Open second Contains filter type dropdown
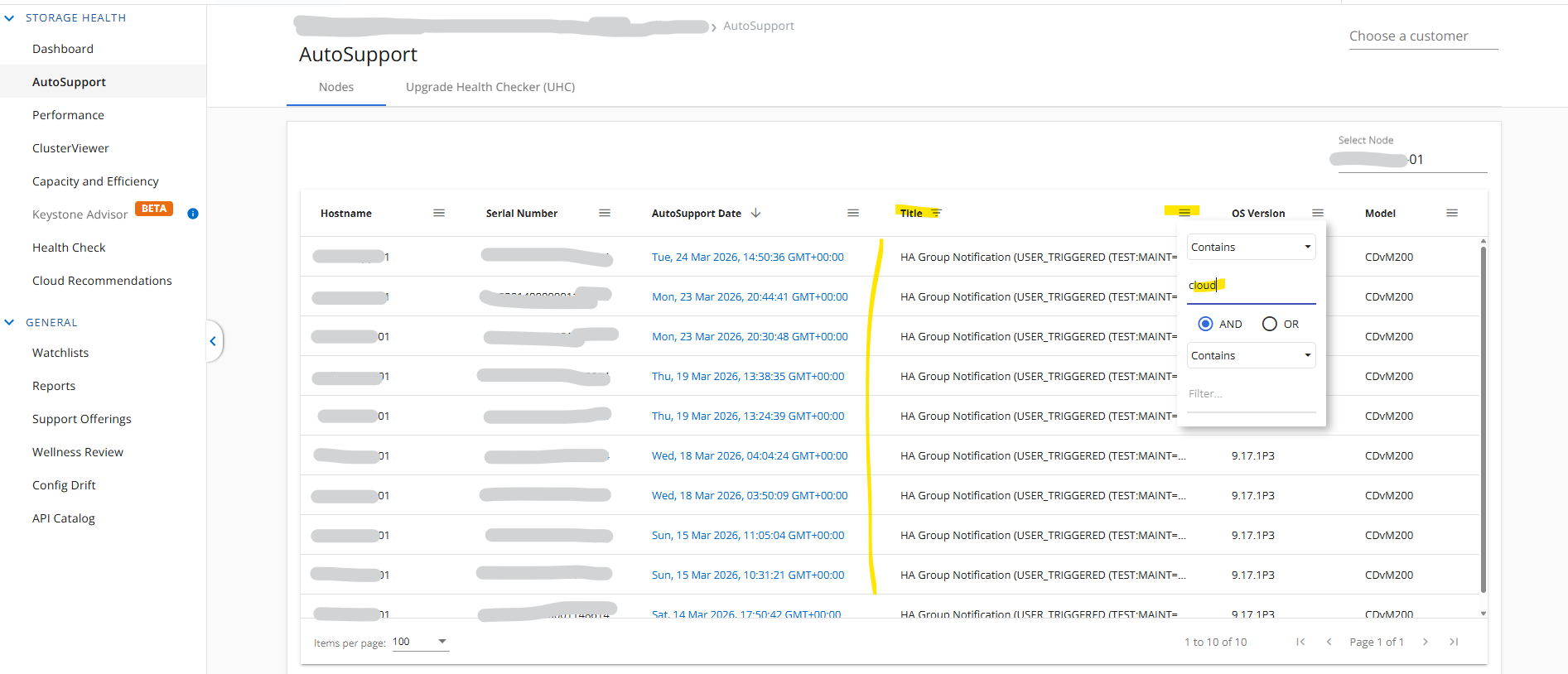This screenshot has width=1568, height=674. pos(1251,355)
